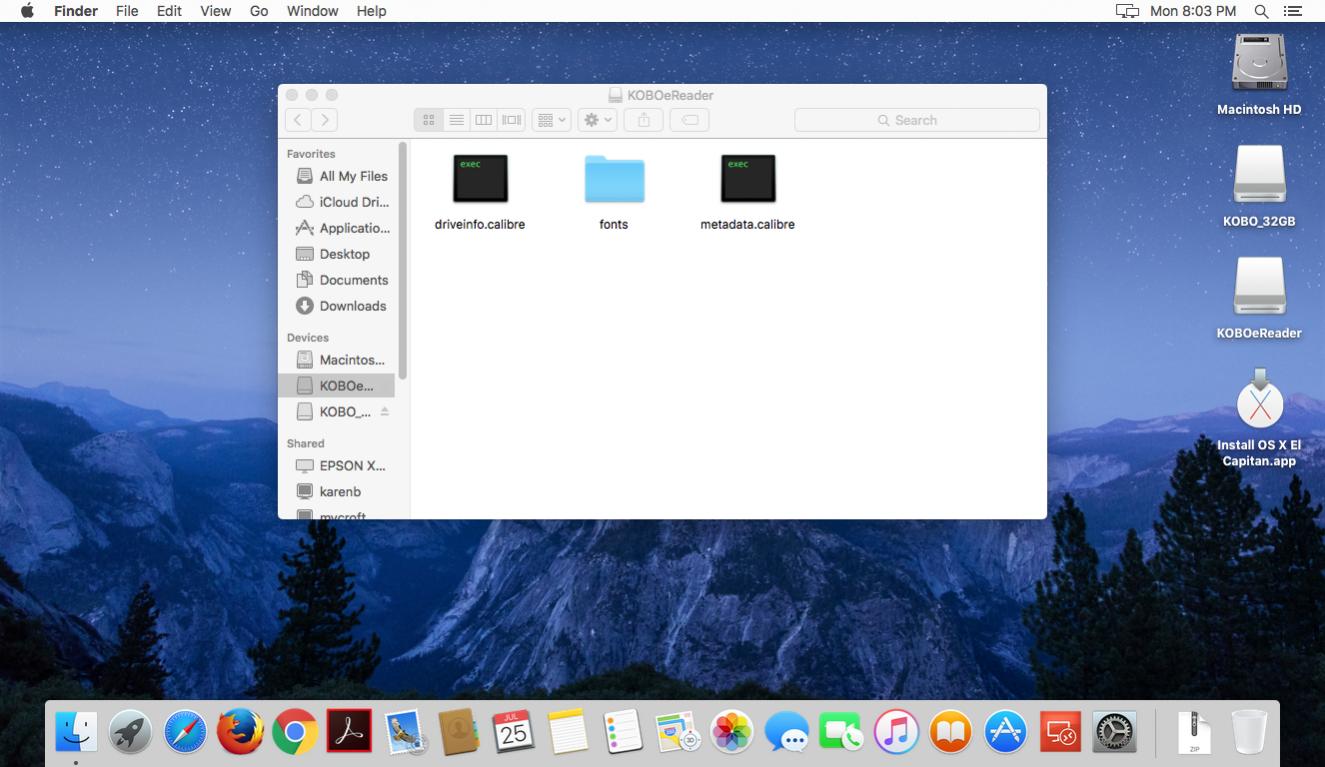Viewport: 1325px width, 767px height.
Task: Select EPSON shared device in sidebar
Action: point(341,466)
